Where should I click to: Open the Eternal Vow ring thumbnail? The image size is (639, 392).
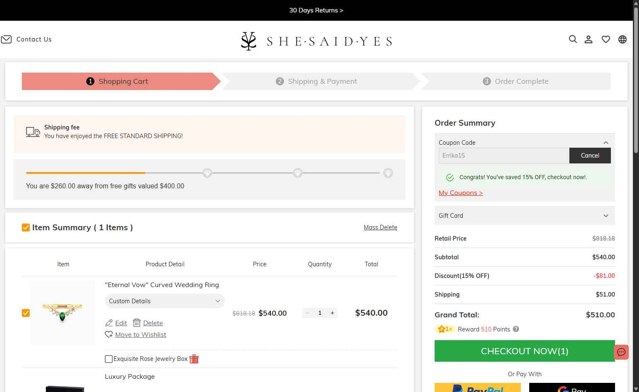[62, 313]
